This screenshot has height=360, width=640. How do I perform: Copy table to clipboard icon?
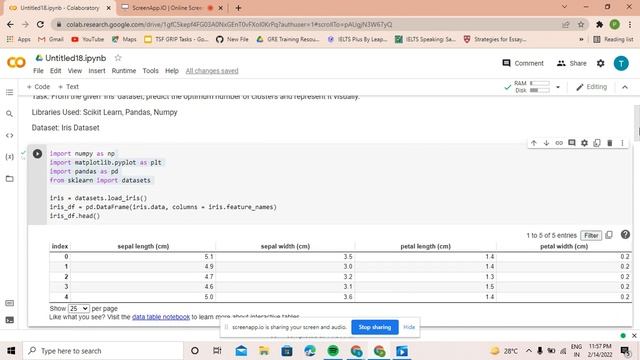[x=609, y=235]
